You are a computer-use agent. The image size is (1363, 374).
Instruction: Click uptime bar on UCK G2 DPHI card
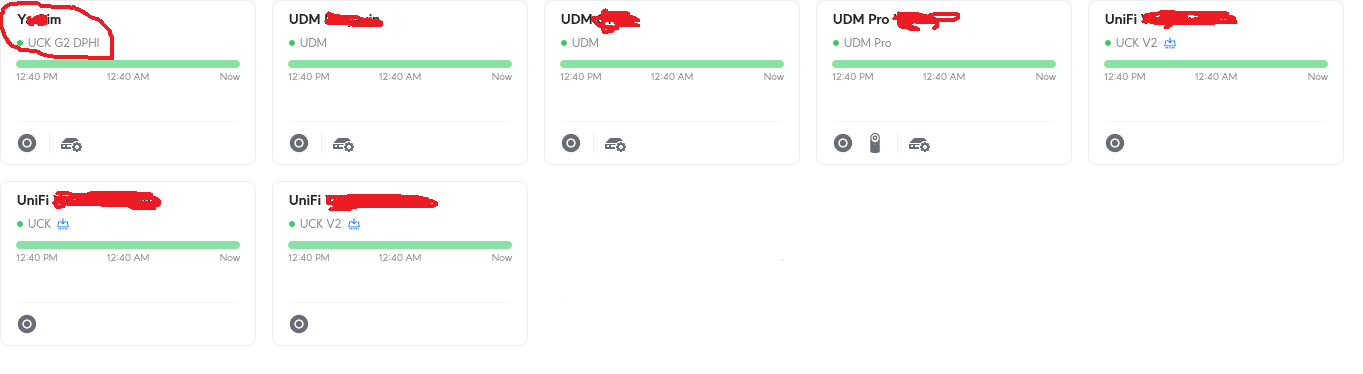[x=128, y=64]
